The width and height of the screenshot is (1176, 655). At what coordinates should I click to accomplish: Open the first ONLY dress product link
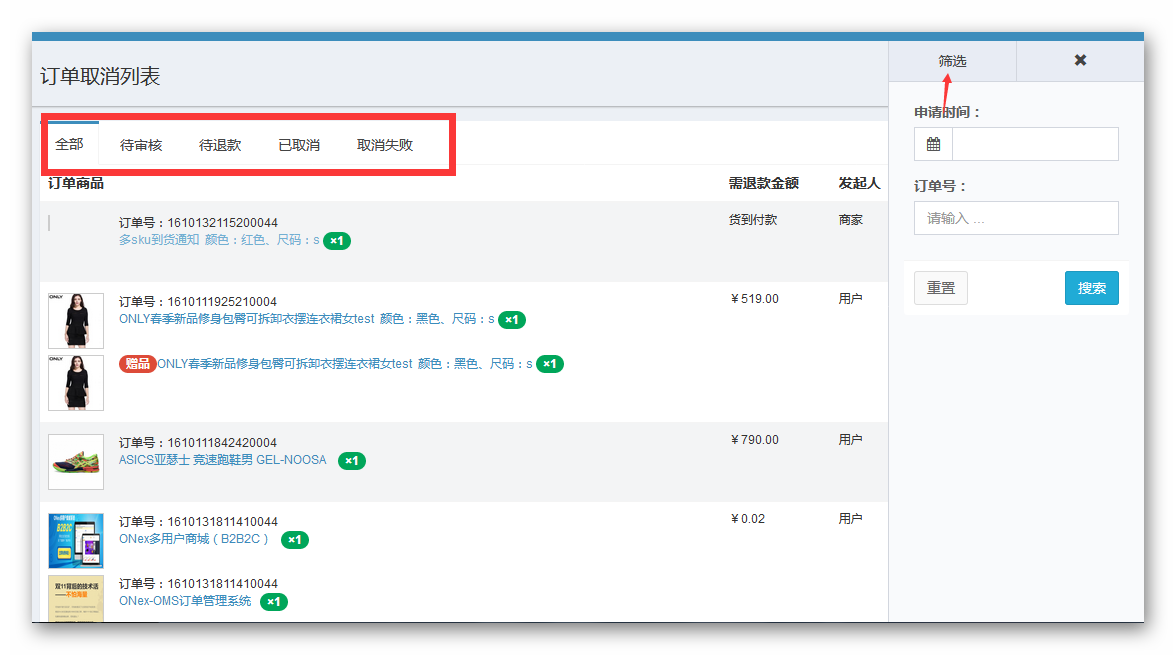point(246,319)
